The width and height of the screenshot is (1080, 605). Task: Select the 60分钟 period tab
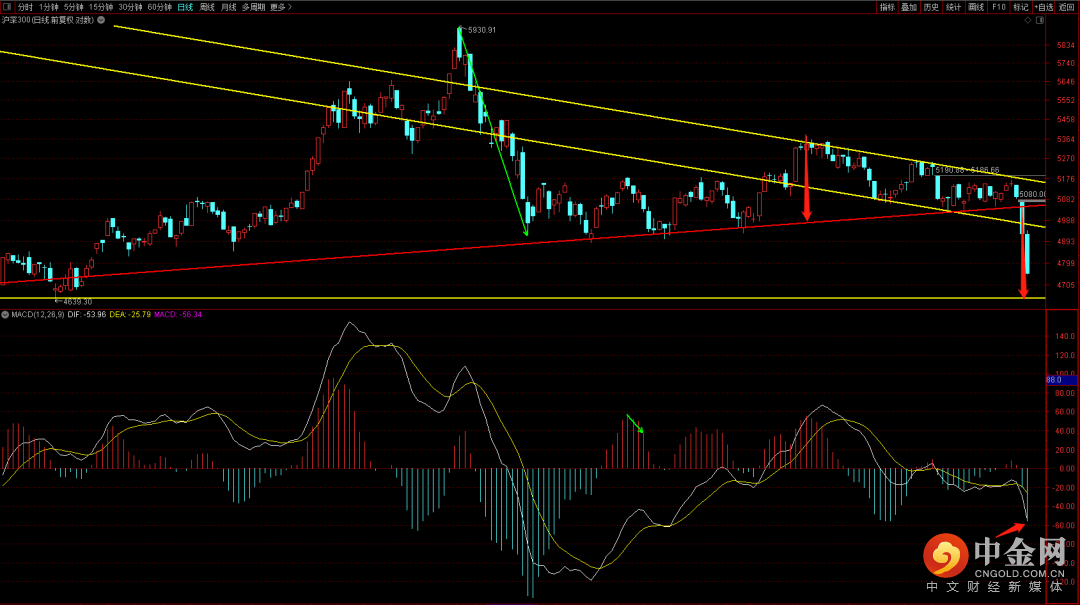(x=160, y=7)
